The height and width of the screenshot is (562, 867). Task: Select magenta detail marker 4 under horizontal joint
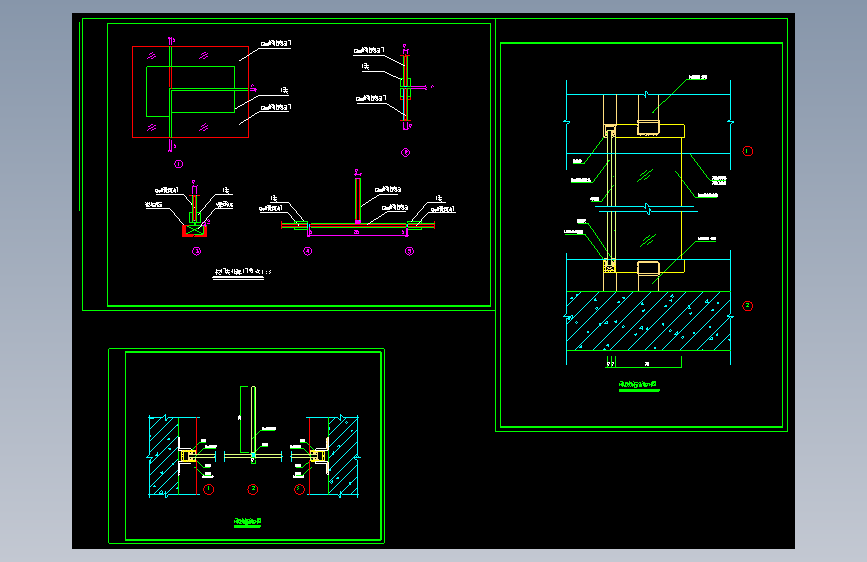click(x=307, y=251)
